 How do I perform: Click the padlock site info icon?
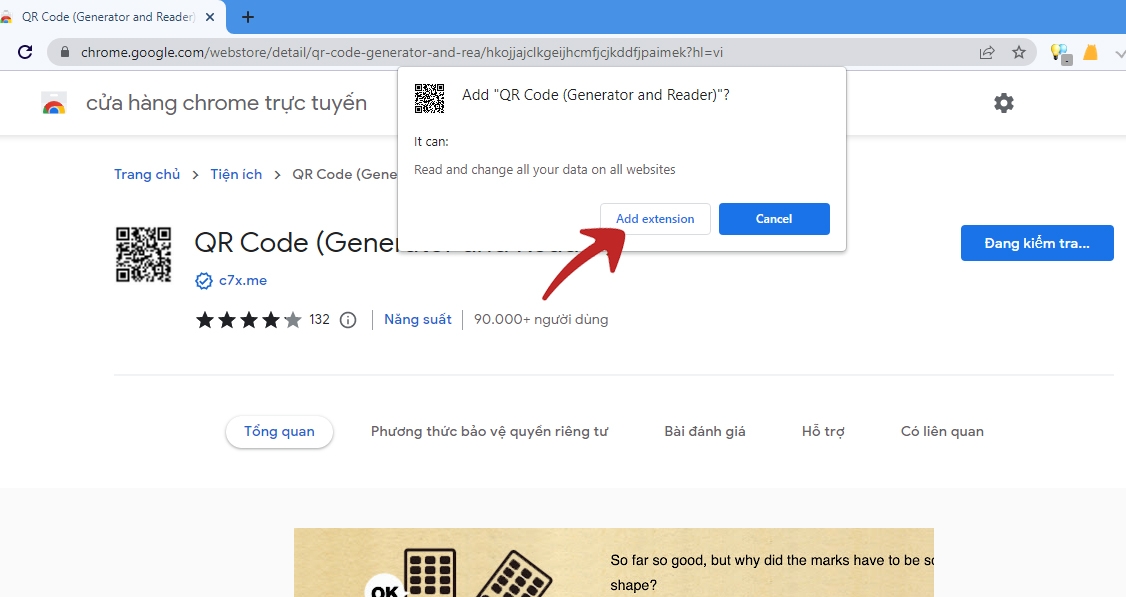point(65,52)
